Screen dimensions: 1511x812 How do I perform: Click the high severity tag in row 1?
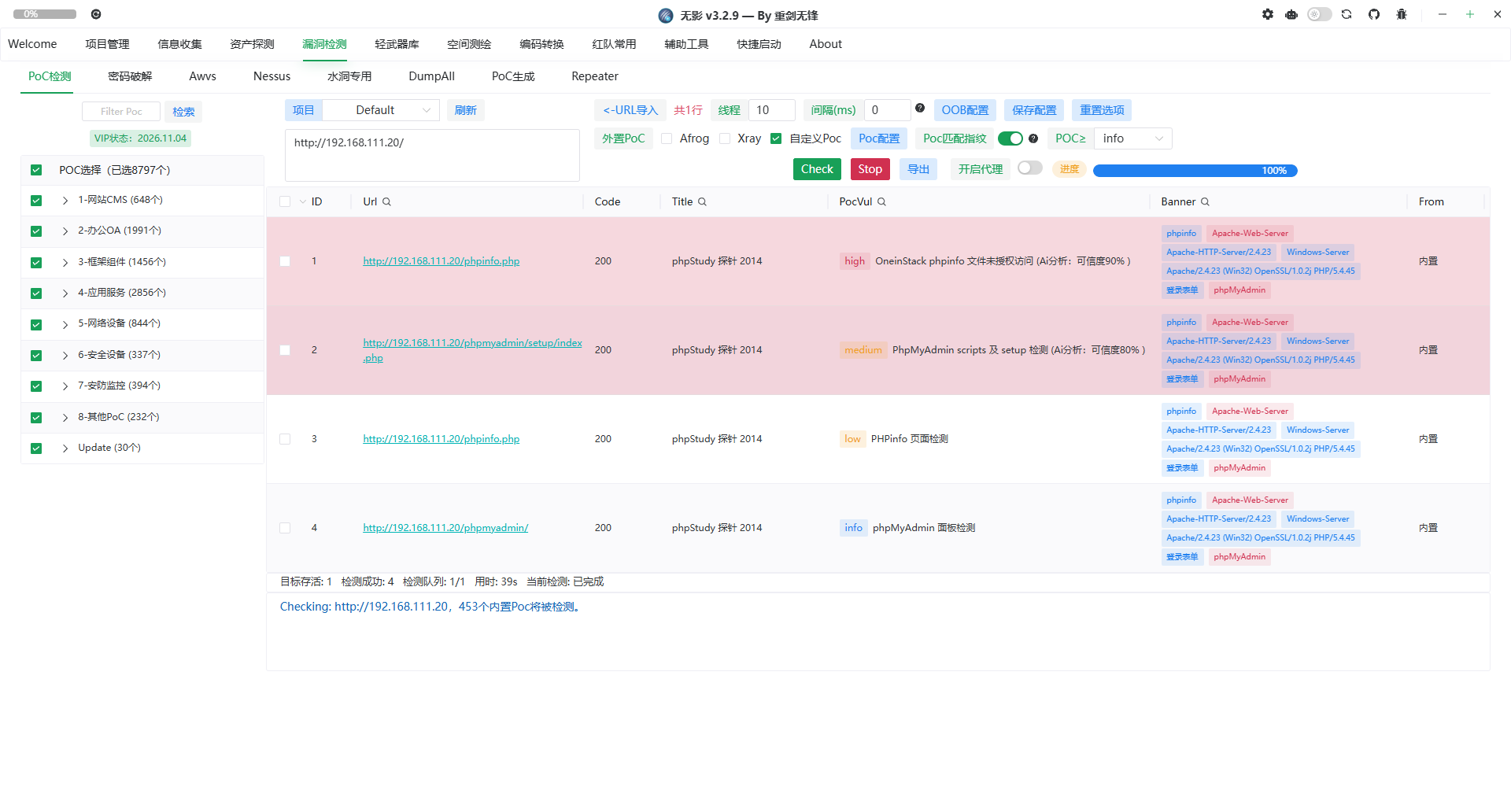[x=855, y=261]
